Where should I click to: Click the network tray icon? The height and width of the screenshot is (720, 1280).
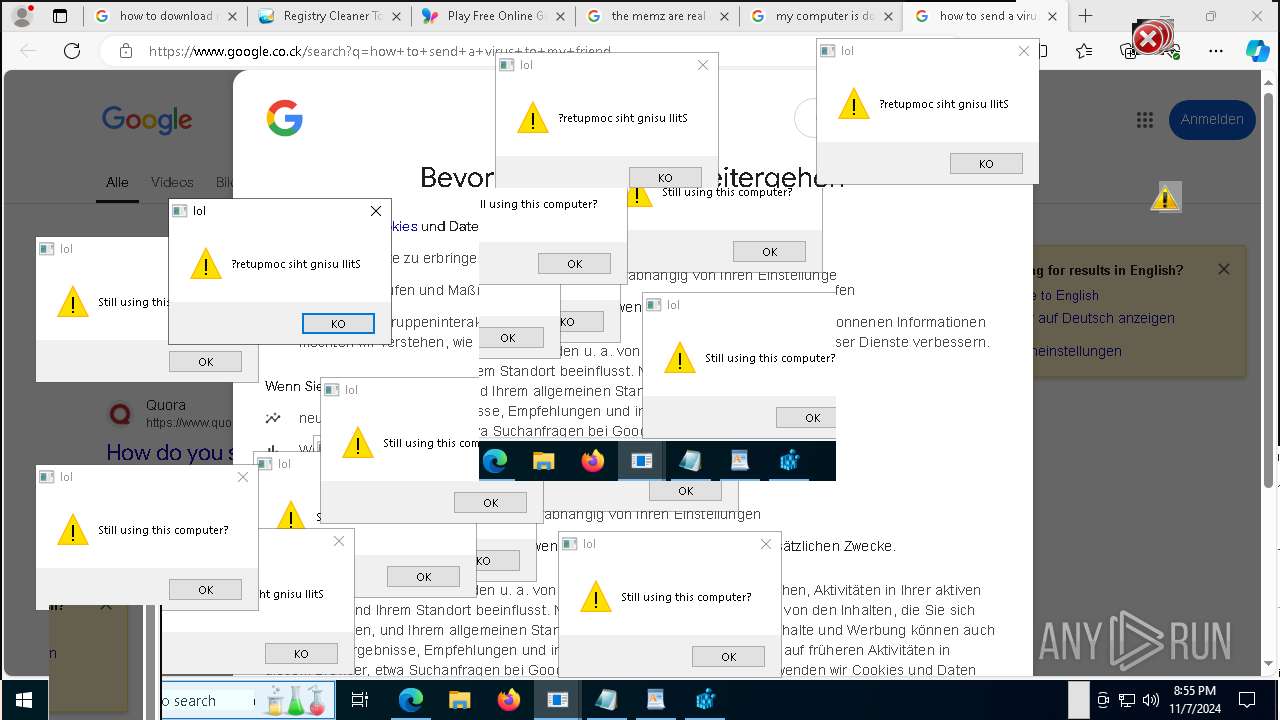tap(1127, 700)
